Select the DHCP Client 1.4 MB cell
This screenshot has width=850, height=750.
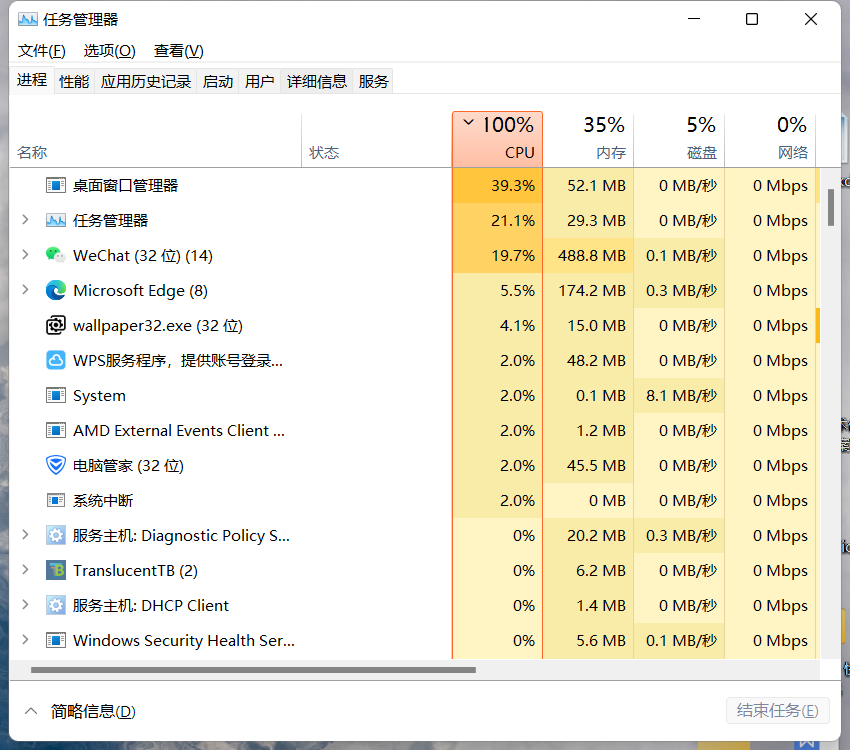pos(589,605)
